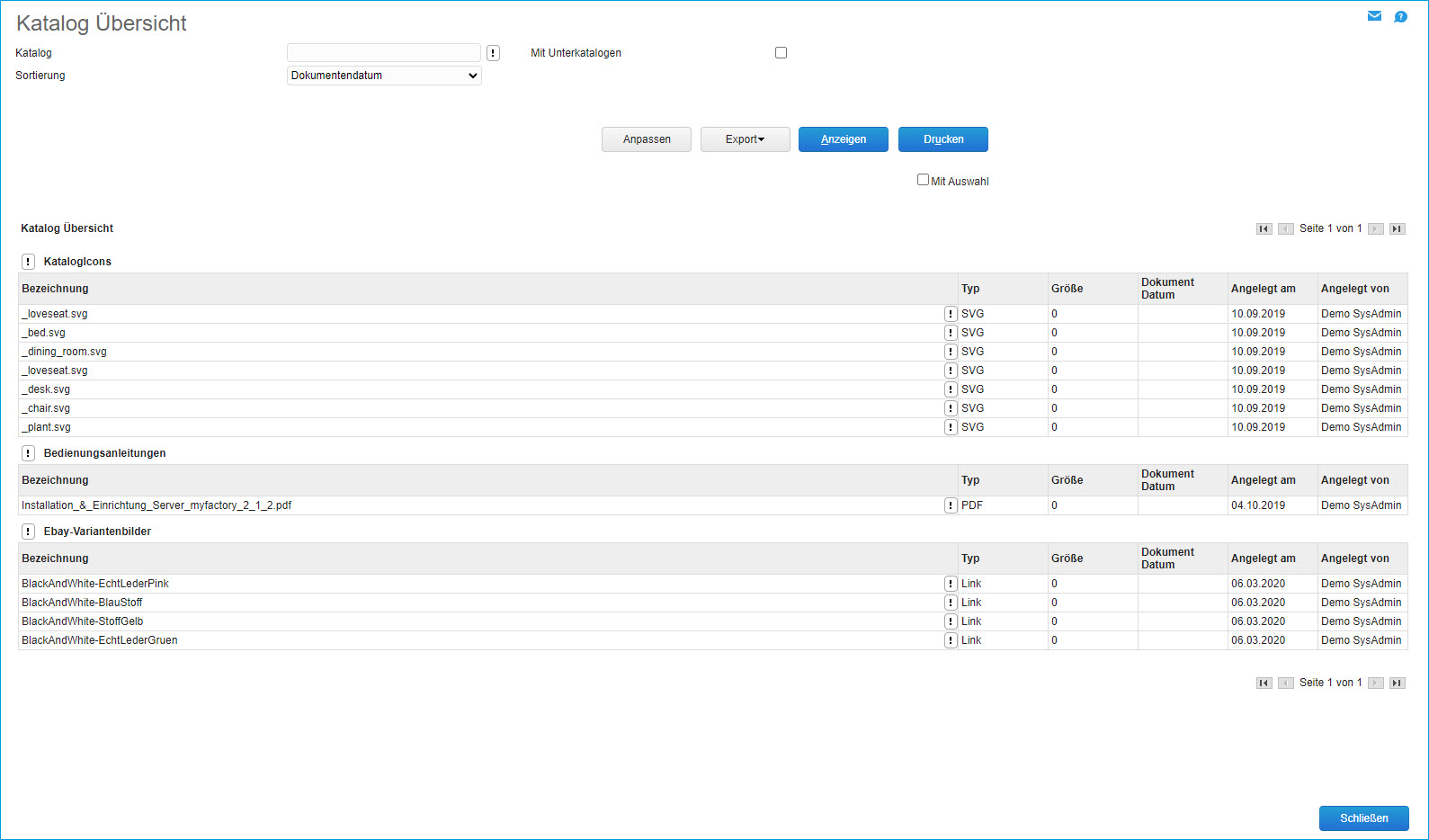Enable the Mit Unterkatalogen checkbox

pyautogui.click(x=781, y=53)
